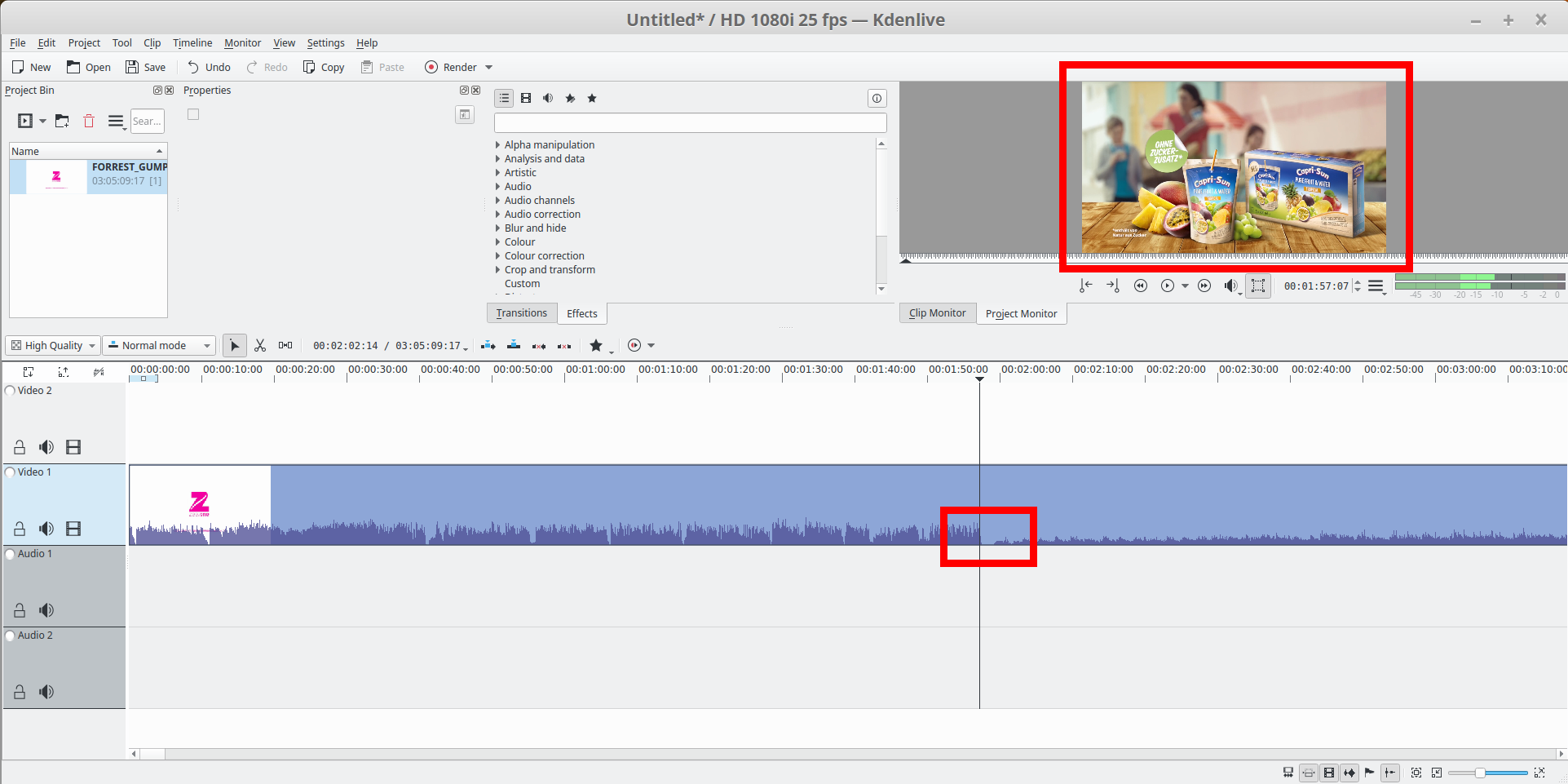The image size is (1568, 784).
Task: Rewind the project monitor playback
Action: coord(1141,286)
